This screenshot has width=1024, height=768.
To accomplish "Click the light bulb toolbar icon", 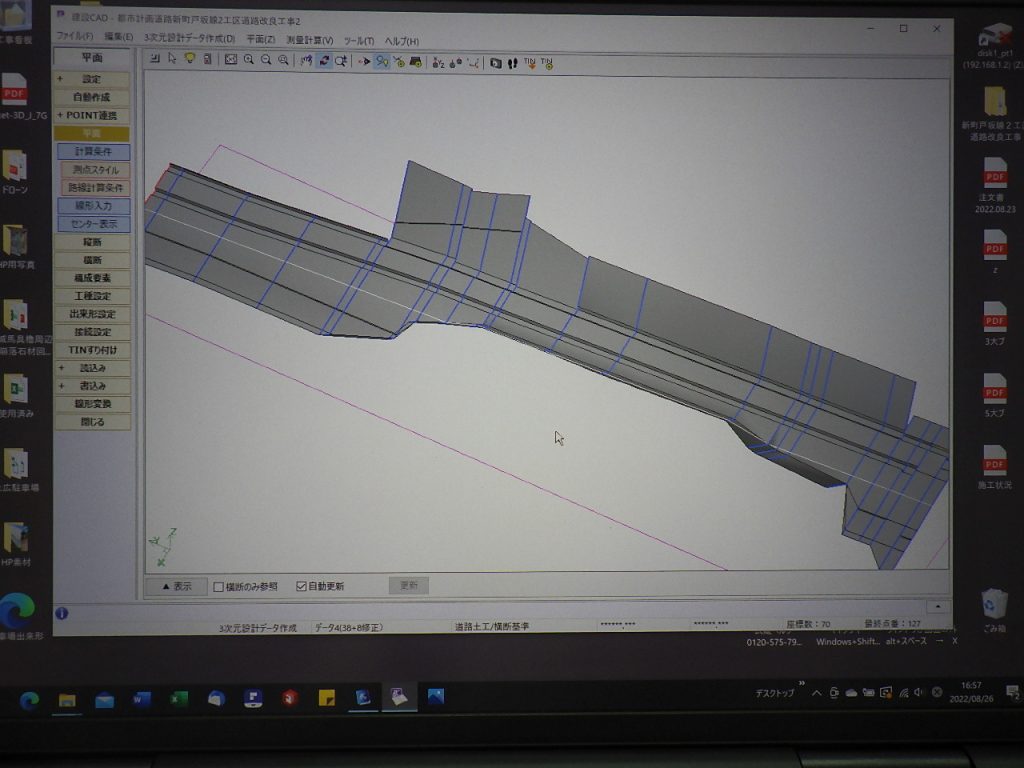I will coord(189,60).
